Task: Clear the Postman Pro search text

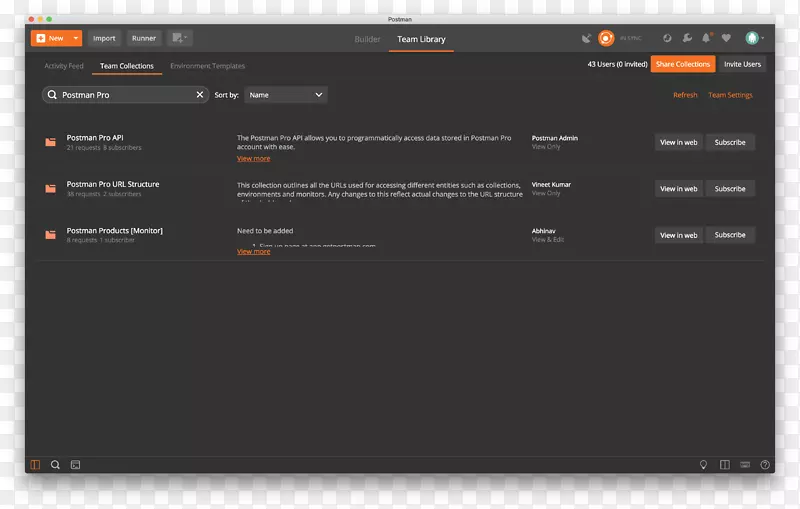Action: (x=200, y=94)
